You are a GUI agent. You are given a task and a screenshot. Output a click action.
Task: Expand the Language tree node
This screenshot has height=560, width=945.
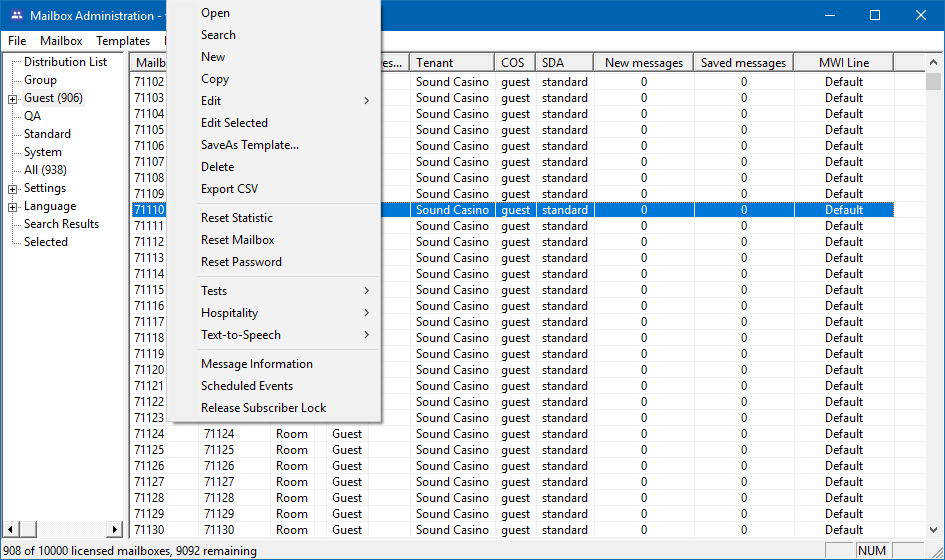[x=13, y=206]
